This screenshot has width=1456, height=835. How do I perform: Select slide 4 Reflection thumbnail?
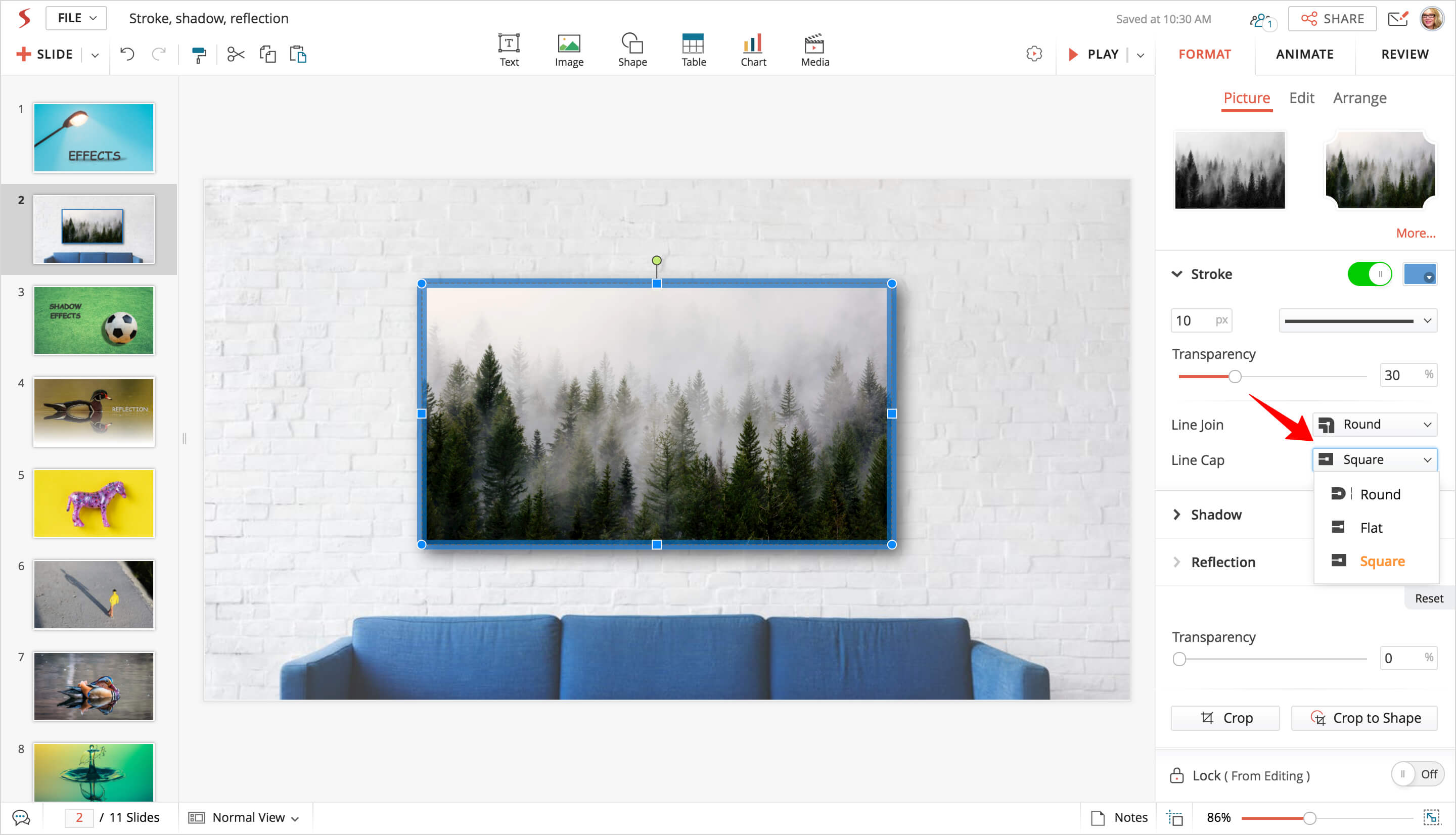coord(94,412)
